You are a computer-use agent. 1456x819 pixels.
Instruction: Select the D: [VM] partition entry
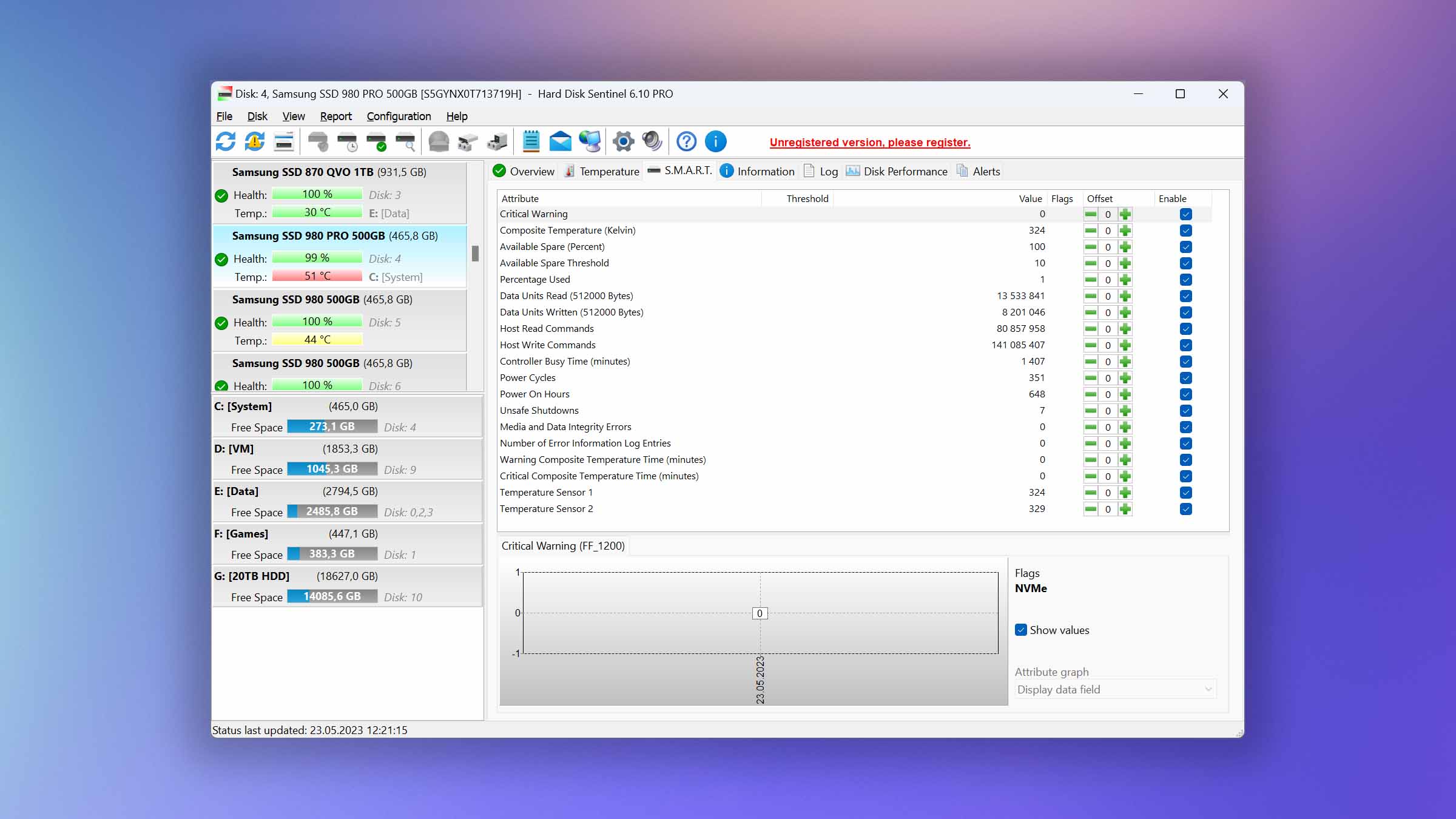point(347,459)
